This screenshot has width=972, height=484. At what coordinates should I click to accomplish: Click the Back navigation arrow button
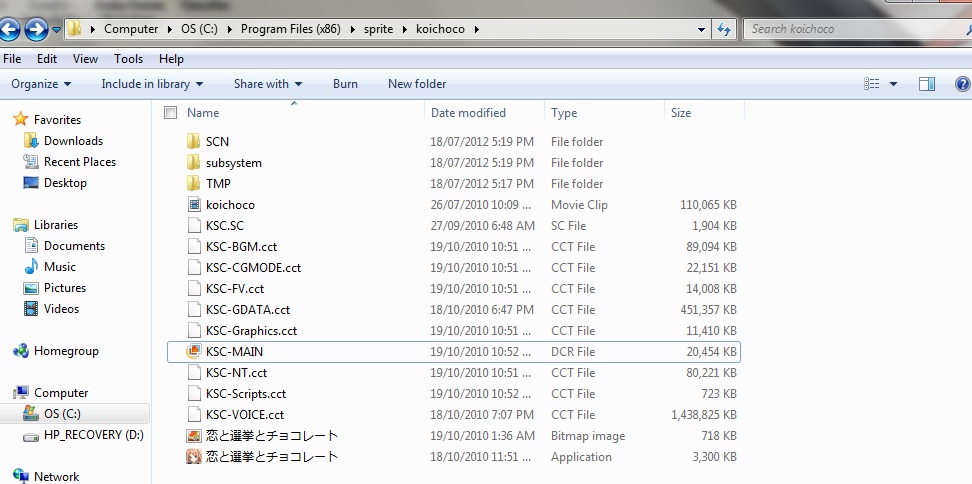pyautogui.click(x=13, y=29)
